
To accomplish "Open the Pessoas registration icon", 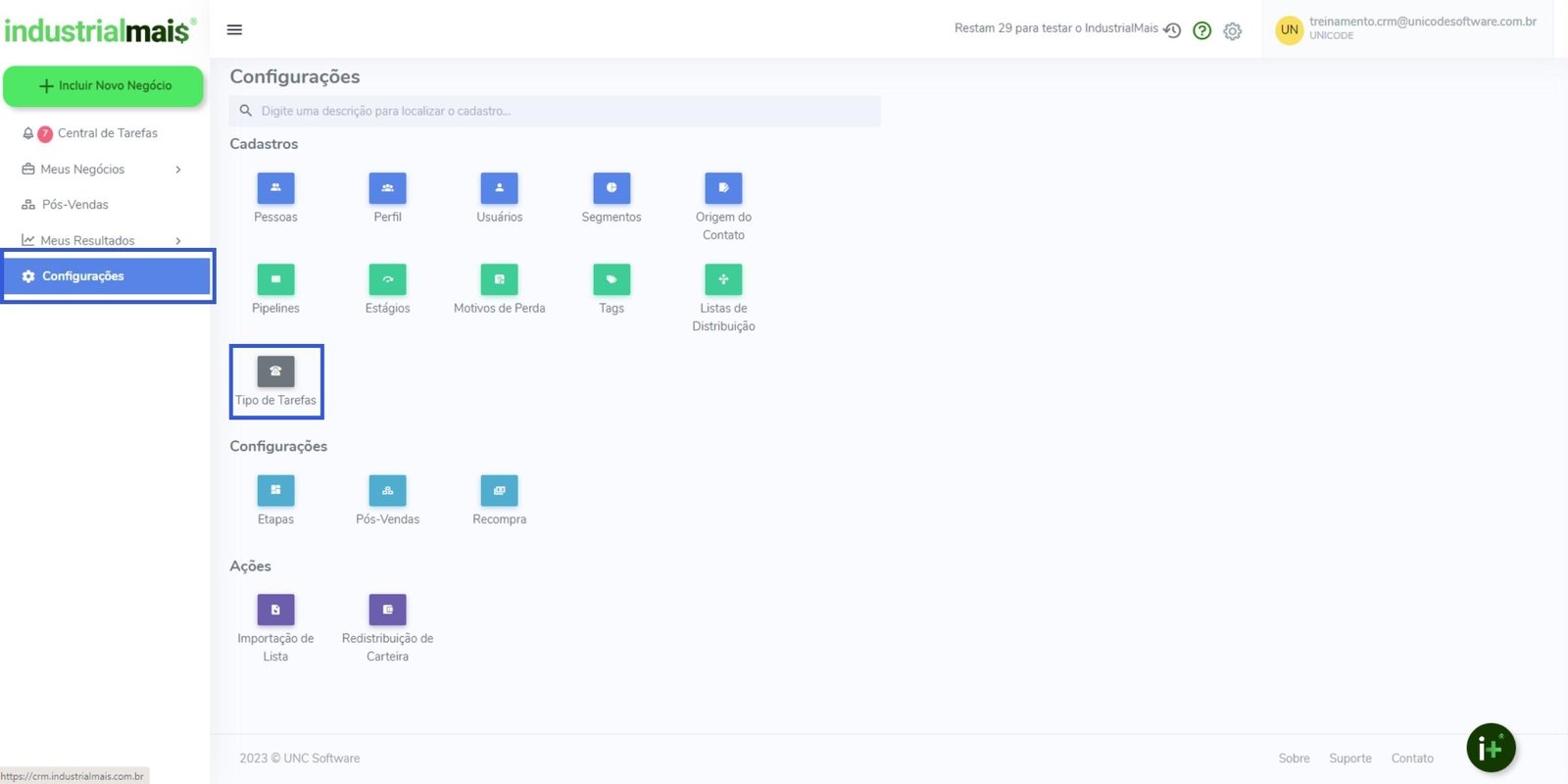I will (275, 188).
